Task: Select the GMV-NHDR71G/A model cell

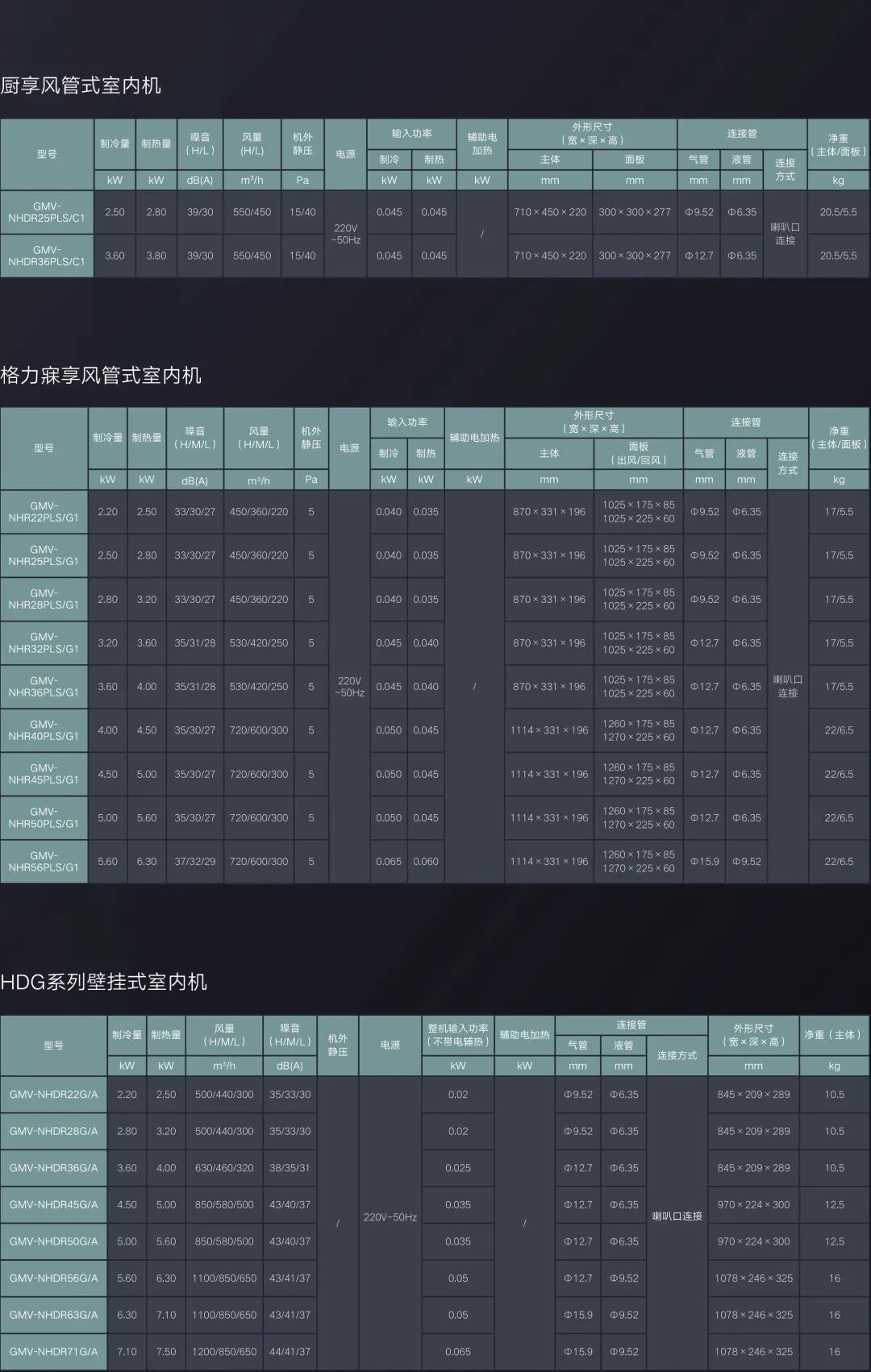Action: click(53, 1351)
